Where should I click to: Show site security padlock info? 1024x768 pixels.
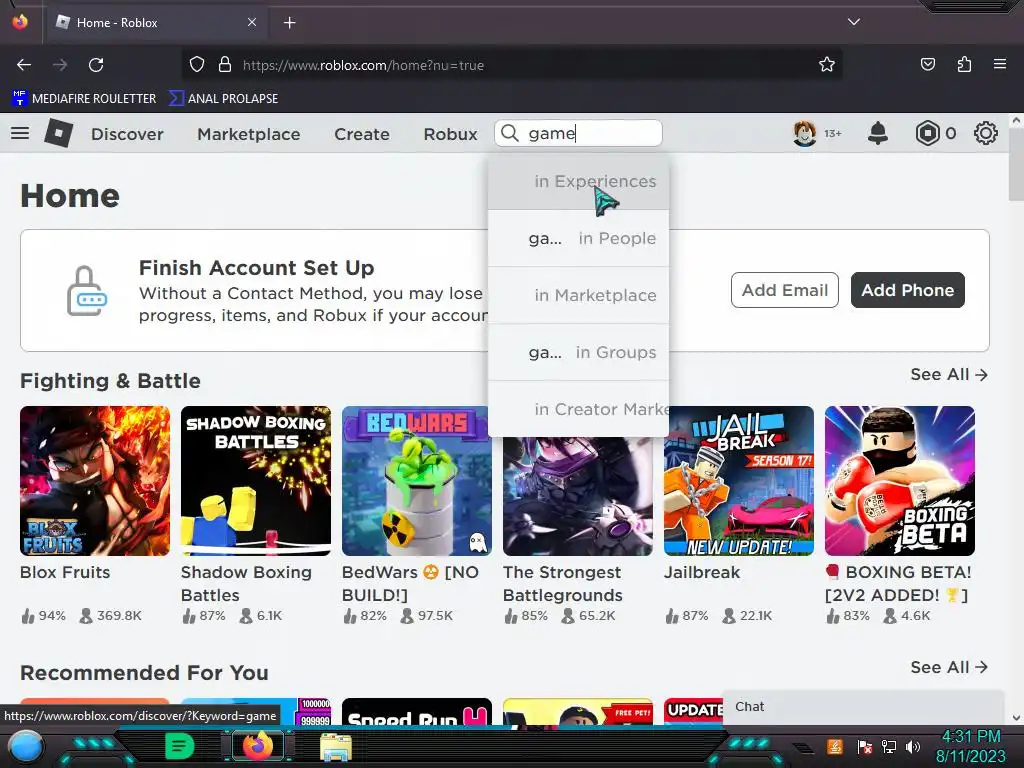click(225, 65)
